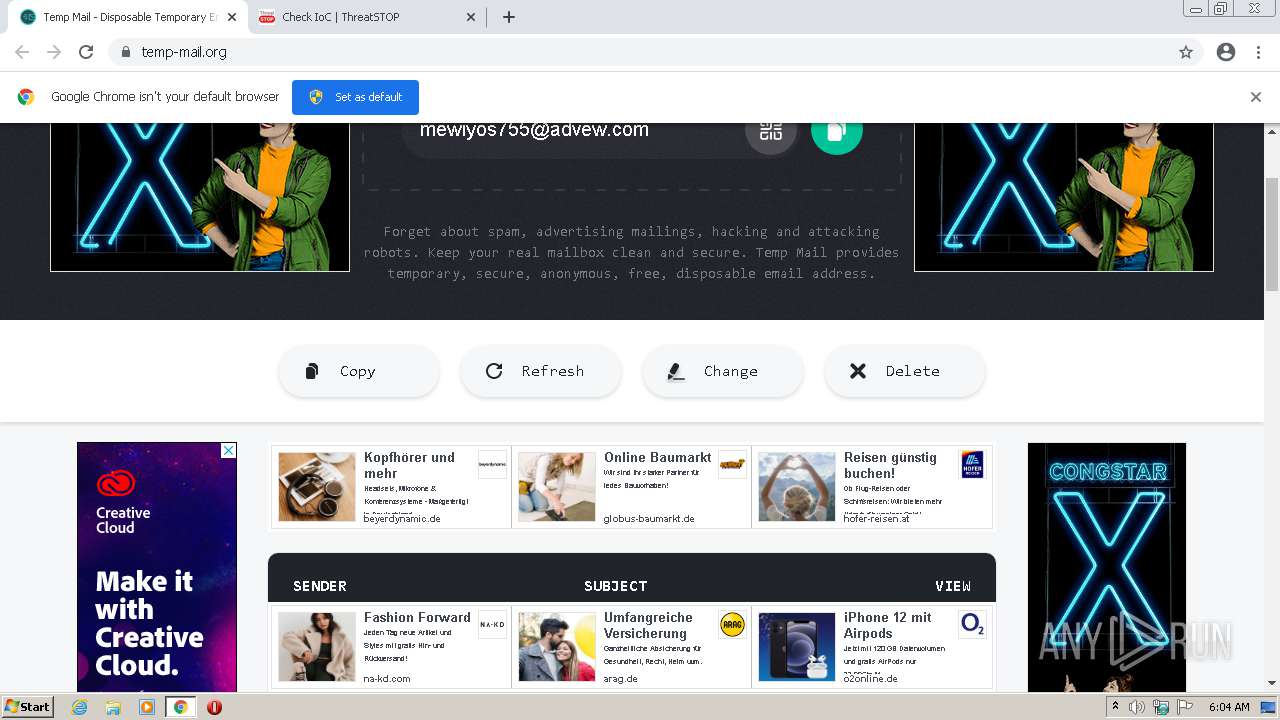Image resolution: width=1280 pixels, height=720 pixels.
Task: Click the SENDER column header
Action: click(x=320, y=586)
